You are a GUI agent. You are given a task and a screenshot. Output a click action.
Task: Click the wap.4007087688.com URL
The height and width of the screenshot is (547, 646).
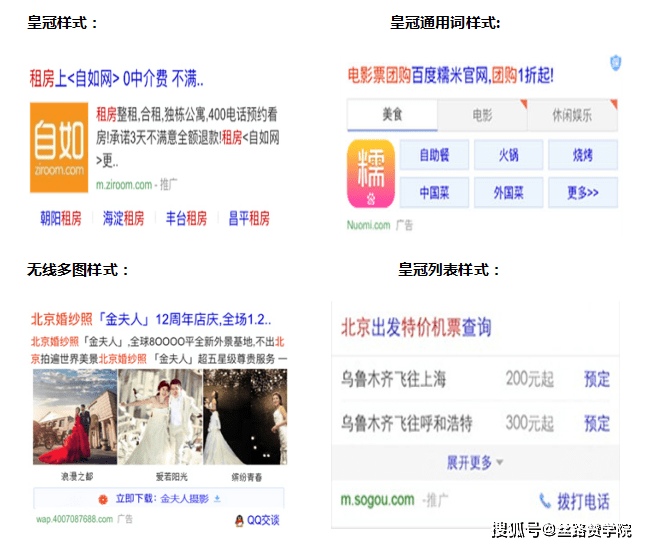pyautogui.click(x=74, y=519)
